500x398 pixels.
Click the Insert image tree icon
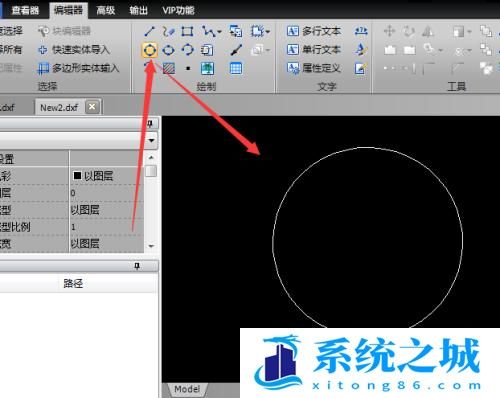click(207, 69)
